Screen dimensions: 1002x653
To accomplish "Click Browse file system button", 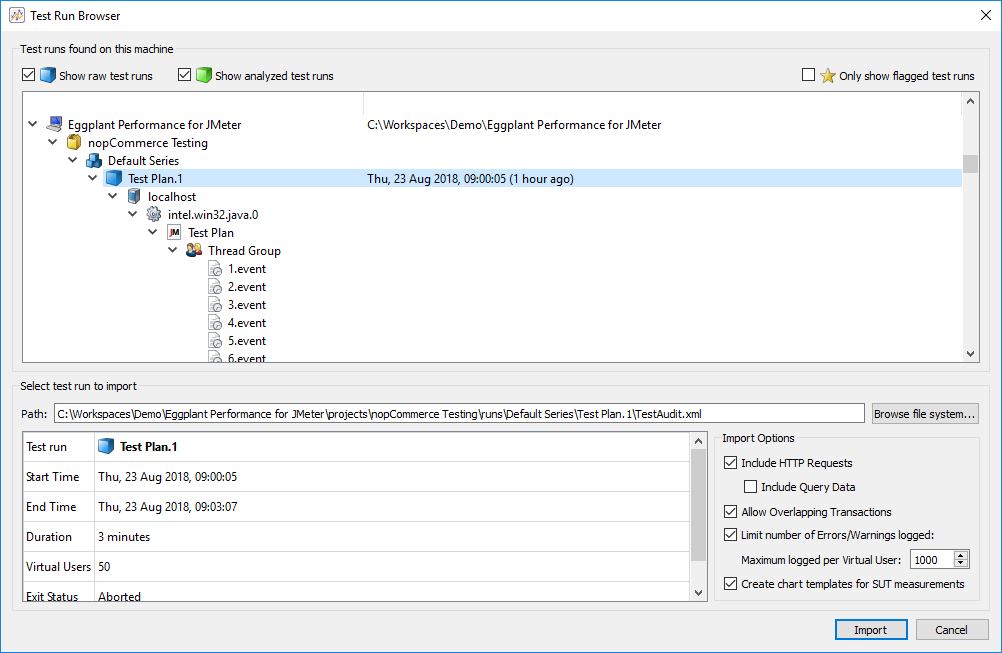I will (x=925, y=414).
